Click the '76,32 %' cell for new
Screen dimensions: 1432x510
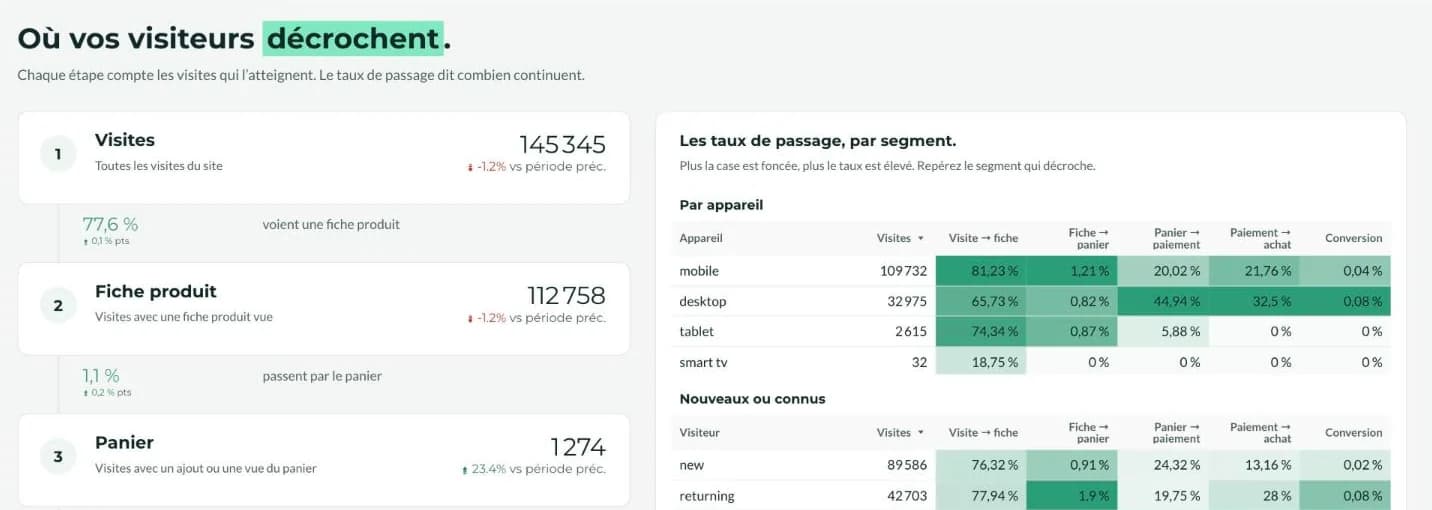pos(981,465)
